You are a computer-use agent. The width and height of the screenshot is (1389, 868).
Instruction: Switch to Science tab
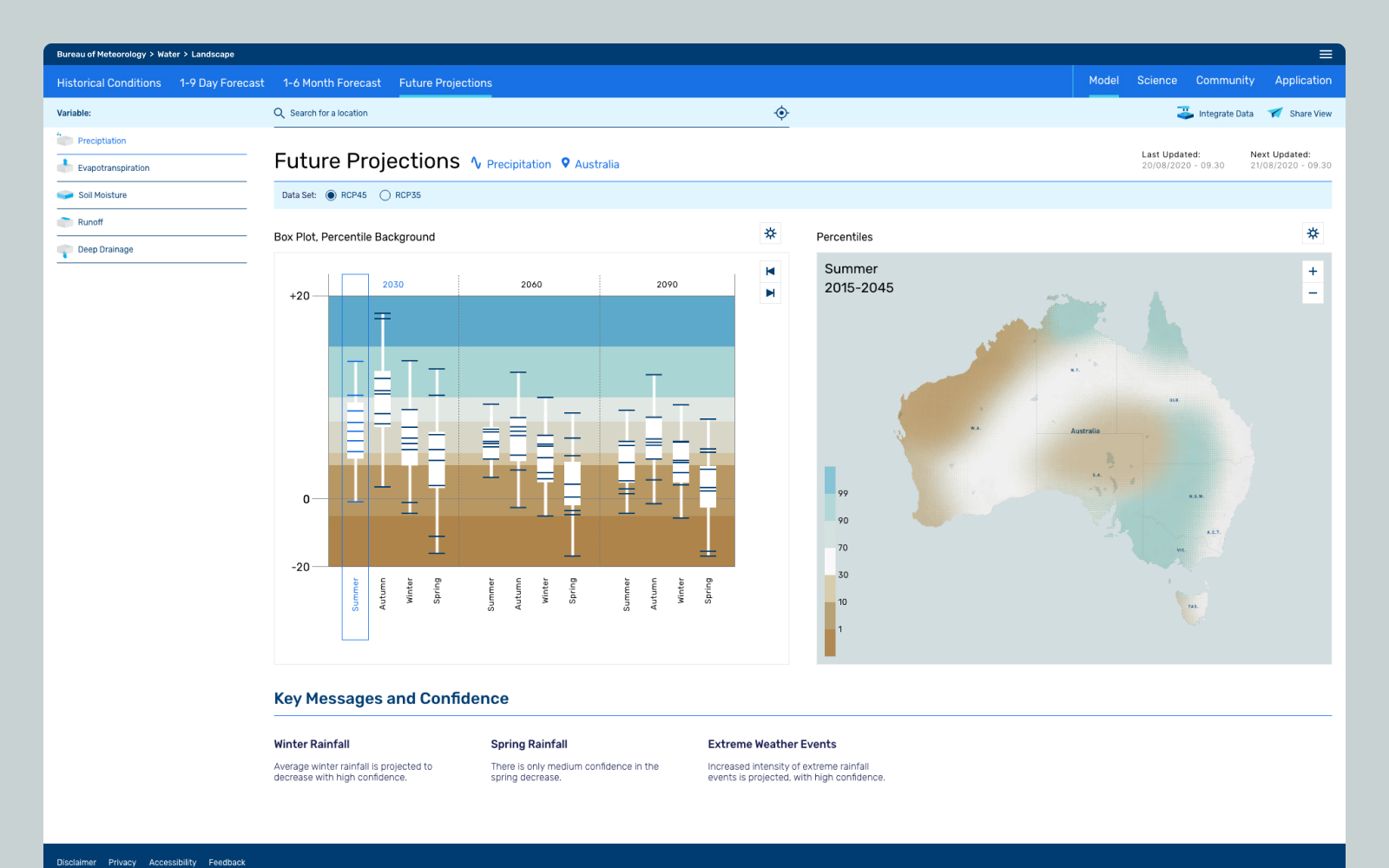pos(1157,80)
